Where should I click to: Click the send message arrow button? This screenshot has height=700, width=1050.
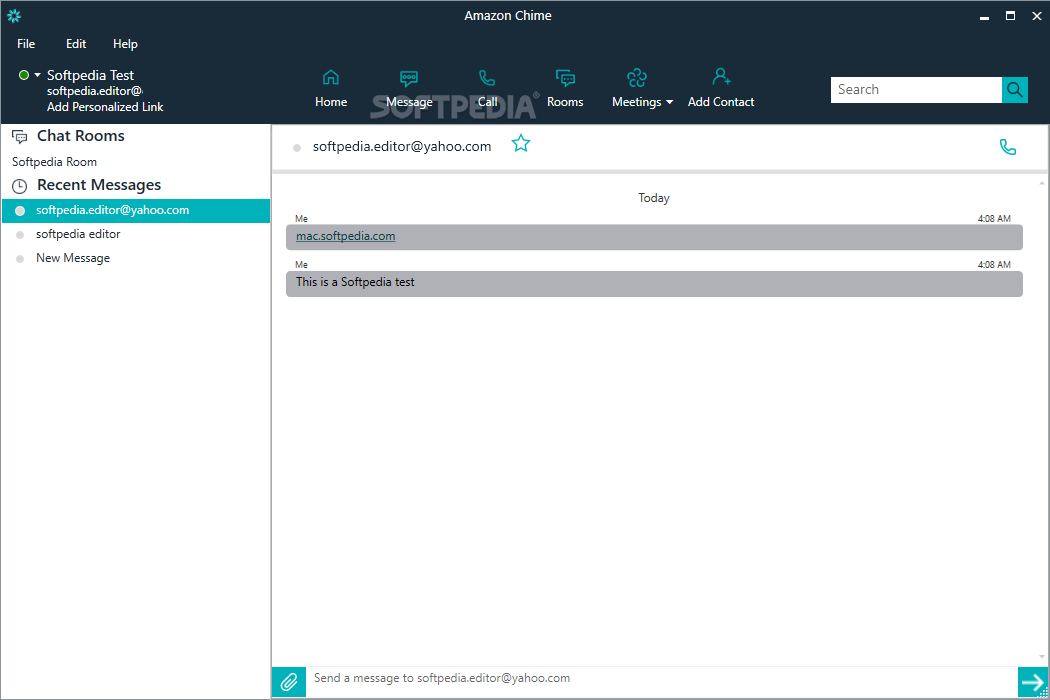(x=1032, y=682)
